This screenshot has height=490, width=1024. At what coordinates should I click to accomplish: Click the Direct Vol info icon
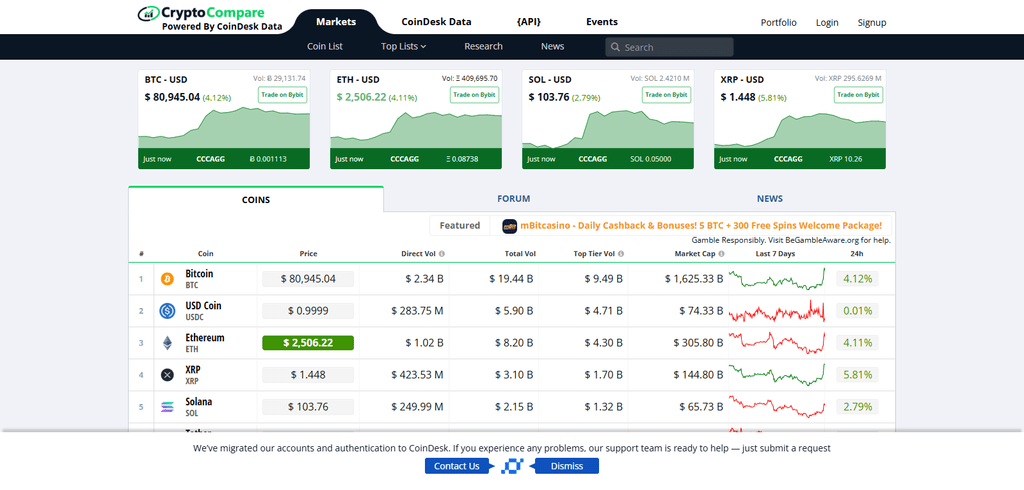441,254
